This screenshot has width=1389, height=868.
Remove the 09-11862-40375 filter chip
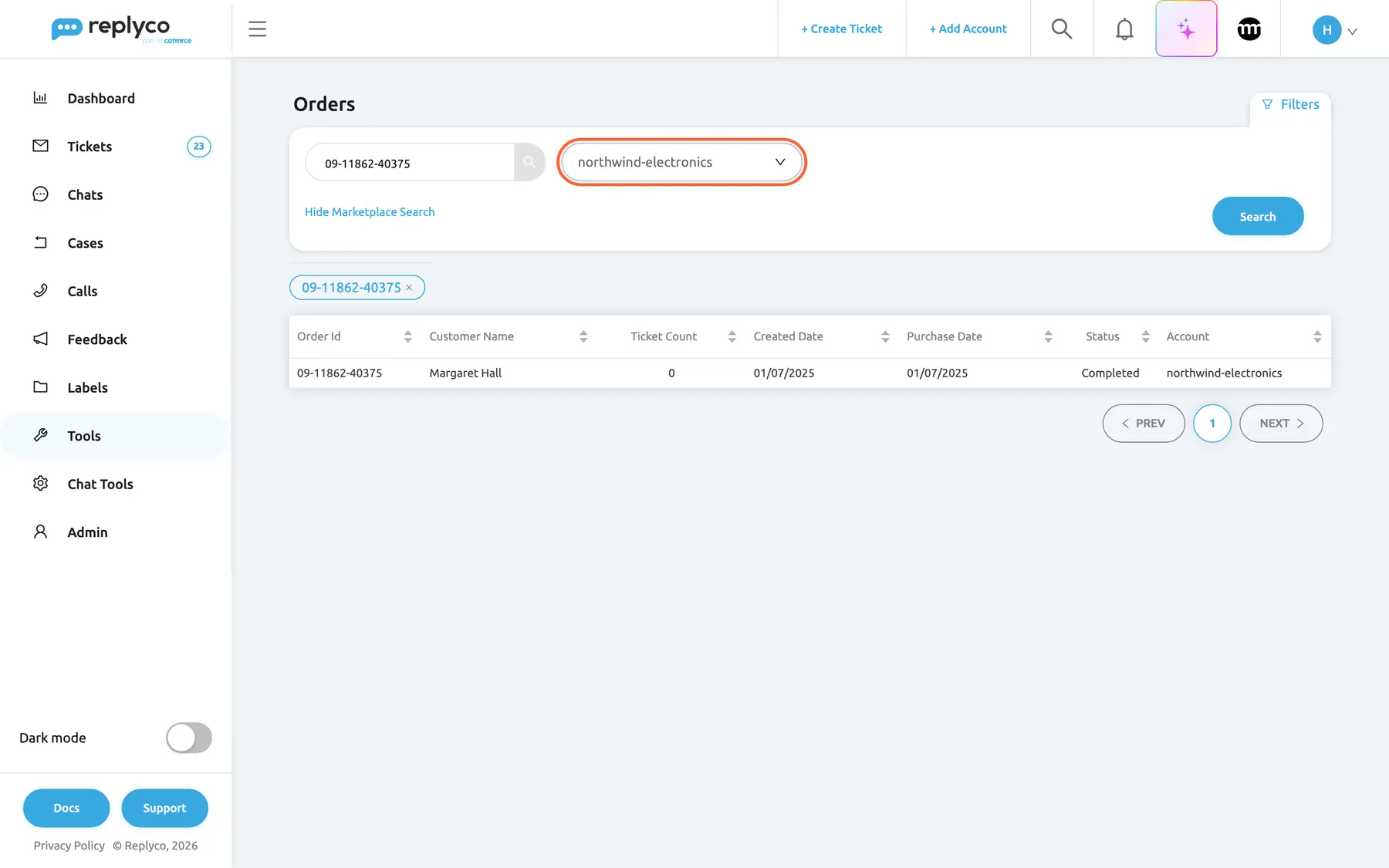click(x=409, y=288)
